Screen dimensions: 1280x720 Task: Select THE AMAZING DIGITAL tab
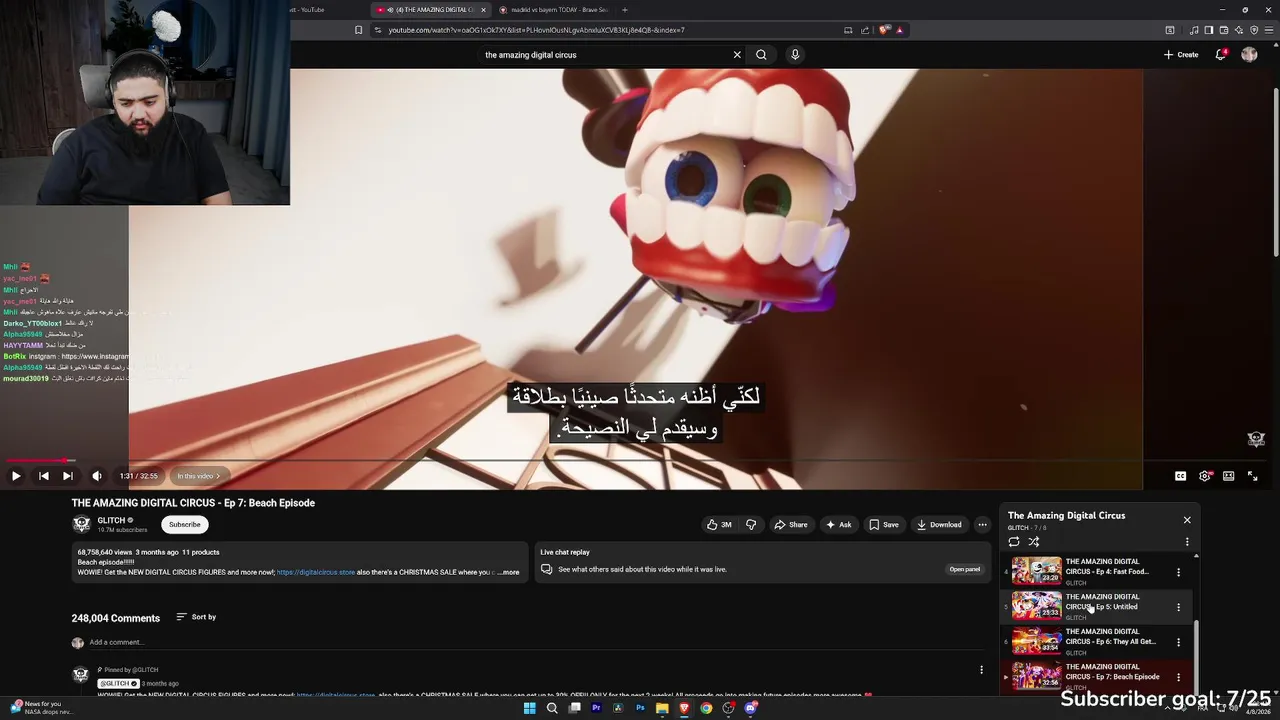click(428, 10)
